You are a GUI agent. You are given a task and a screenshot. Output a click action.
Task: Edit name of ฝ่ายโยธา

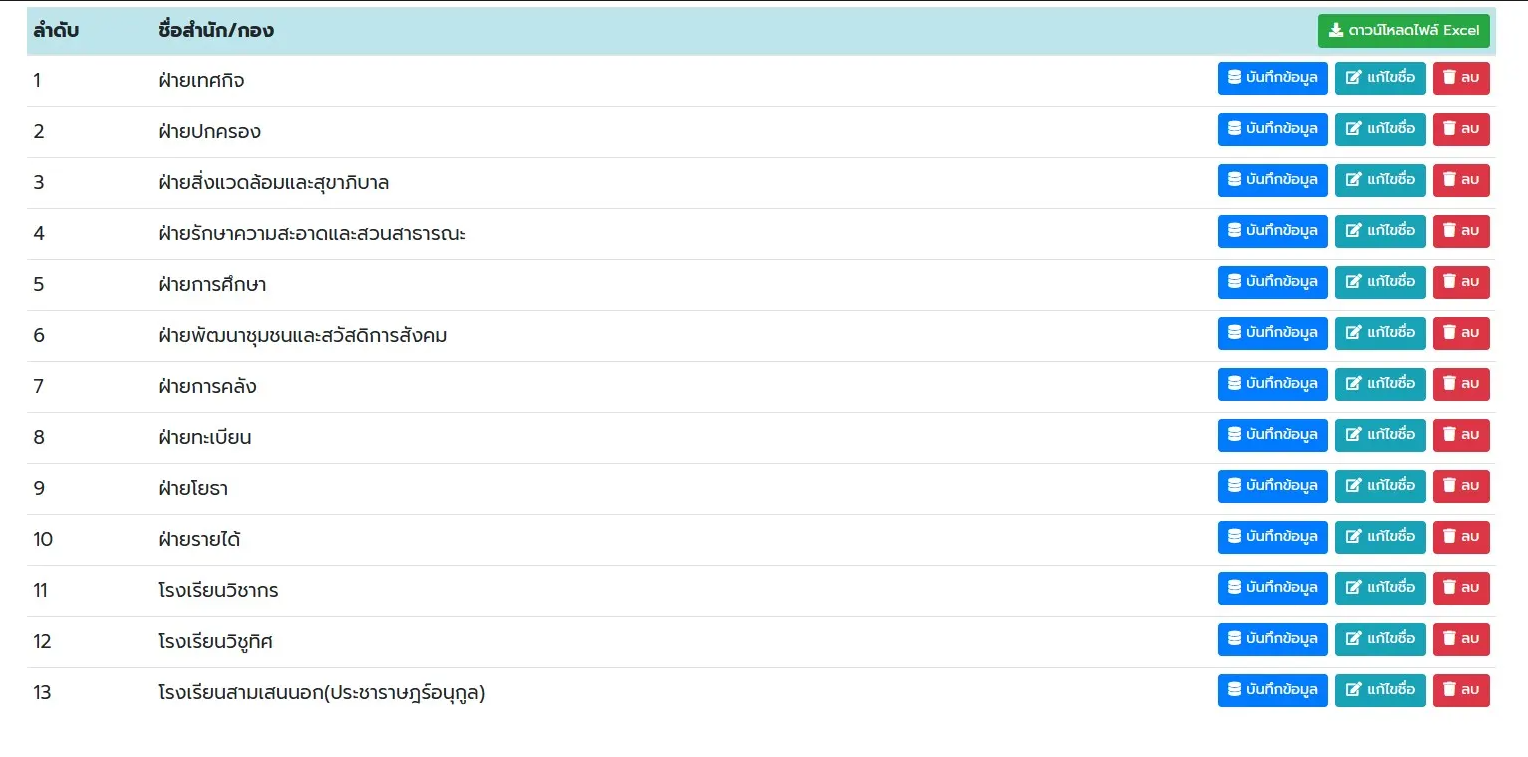click(1380, 486)
